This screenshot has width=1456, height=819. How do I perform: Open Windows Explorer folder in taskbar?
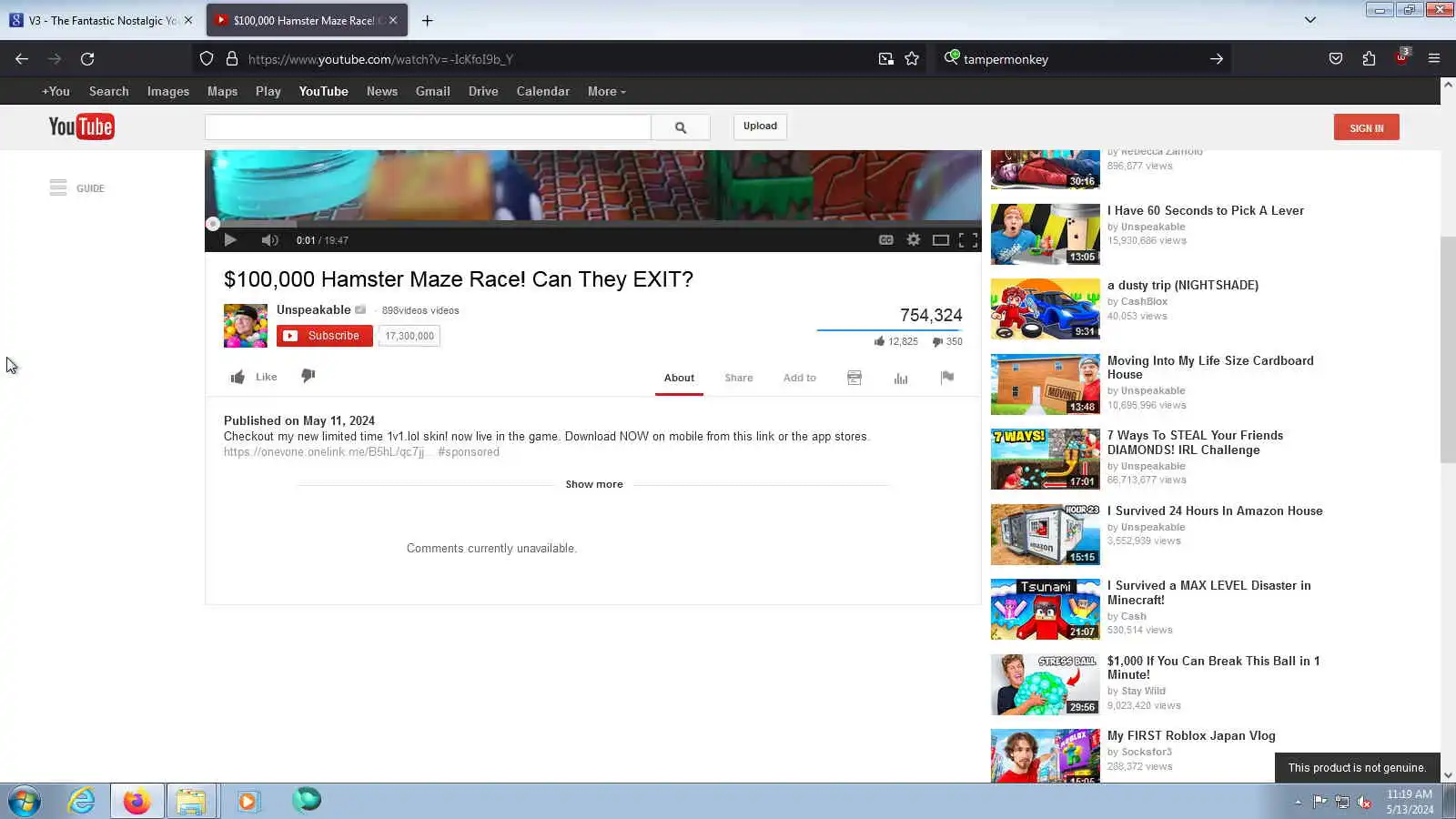pyautogui.click(x=191, y=802)
